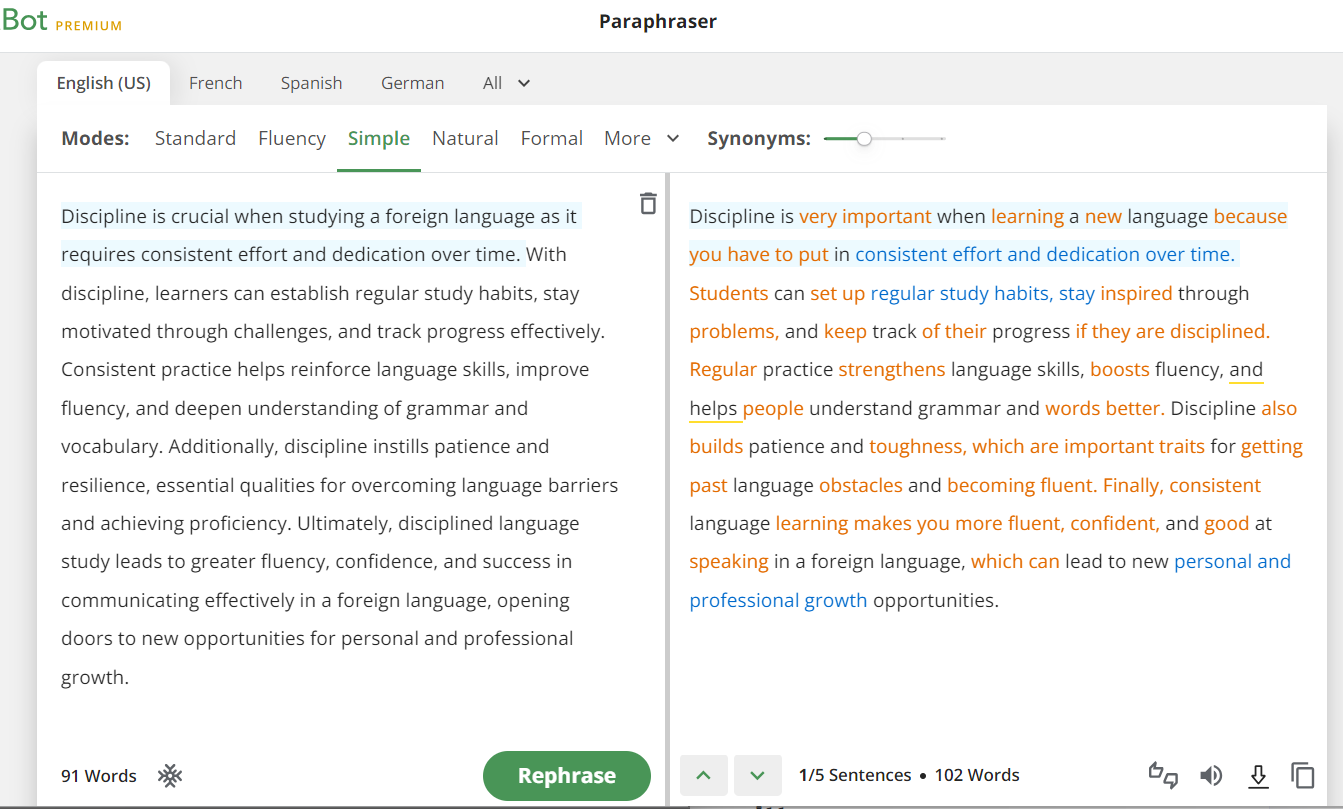Select the German language tab
The height and width of the screenshot is (809, 1343).
412,83
